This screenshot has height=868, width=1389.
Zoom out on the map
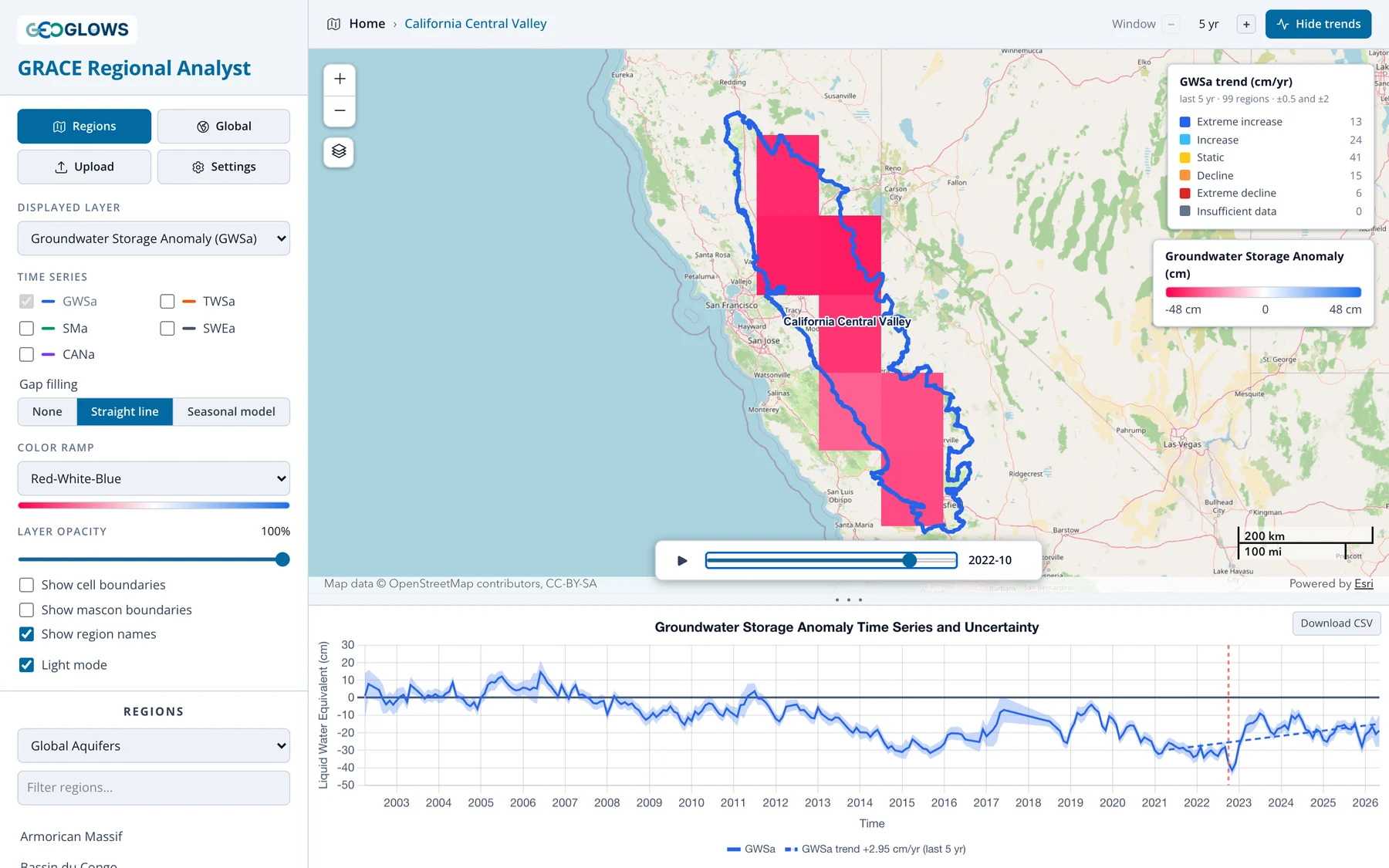pos(340,110)
